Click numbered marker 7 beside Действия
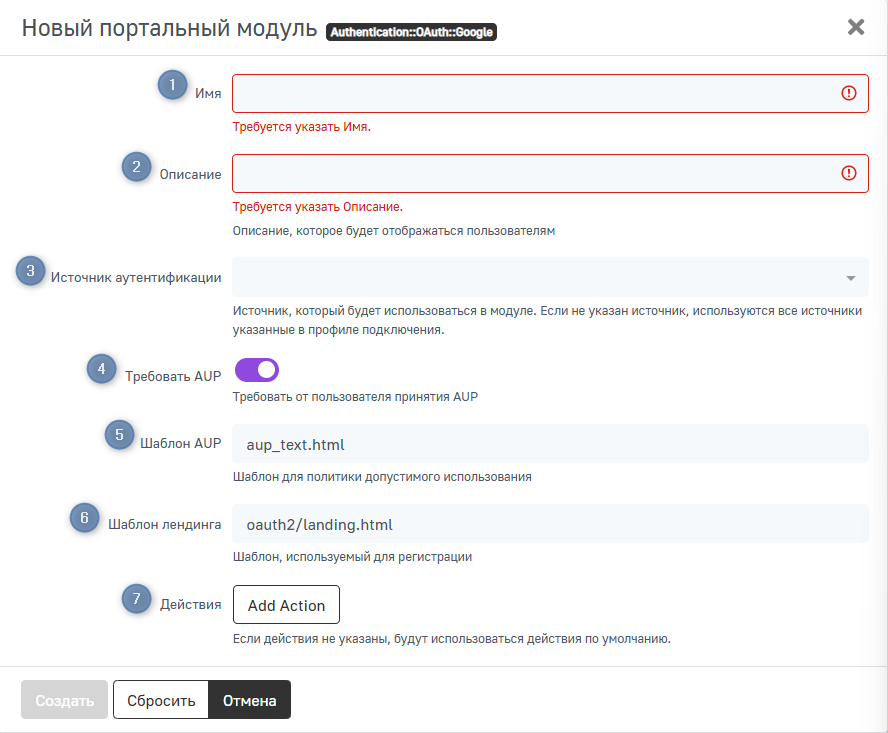888x733 pixels. coord(137,598)
